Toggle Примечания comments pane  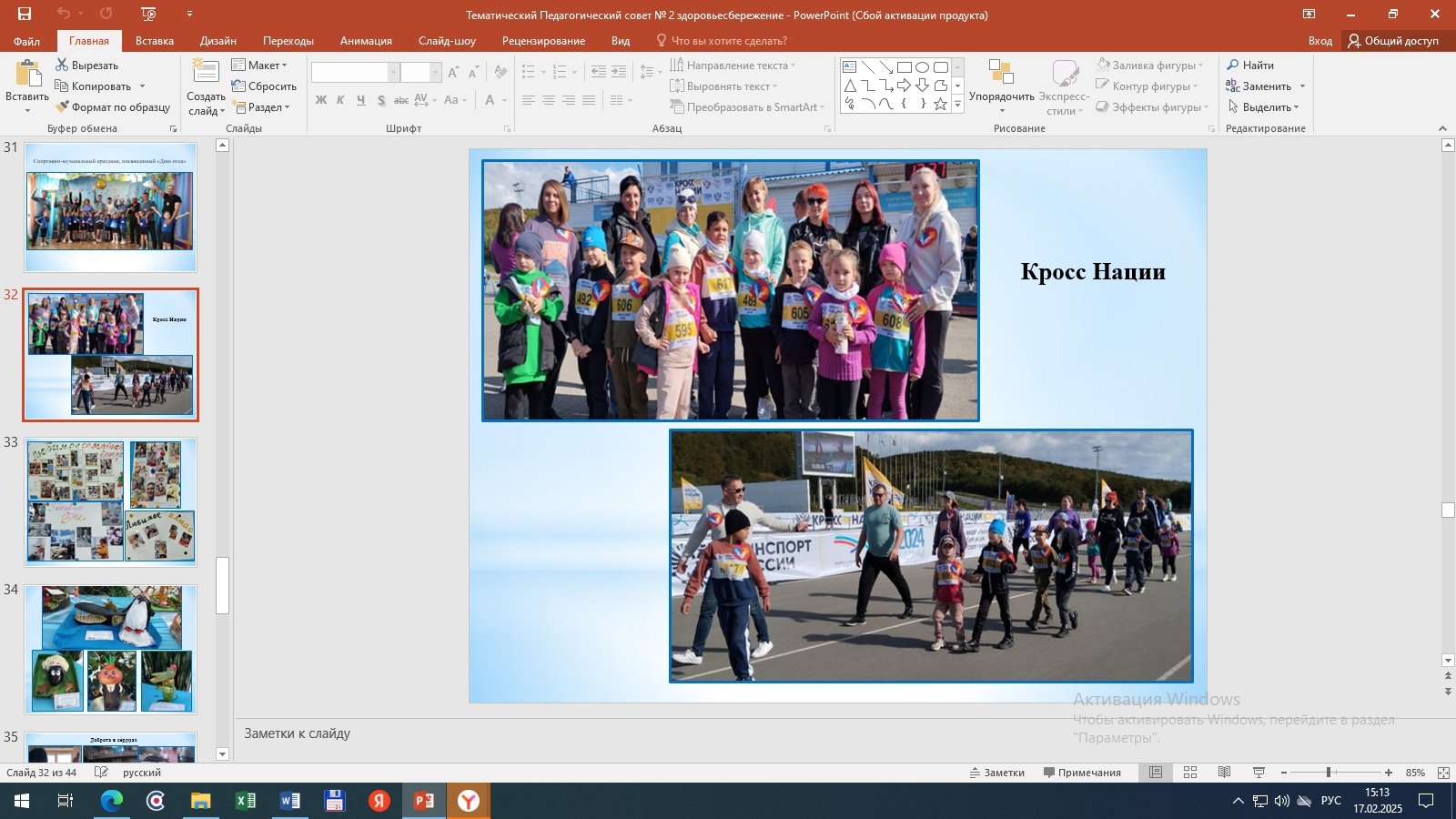tap(1082, 773)
